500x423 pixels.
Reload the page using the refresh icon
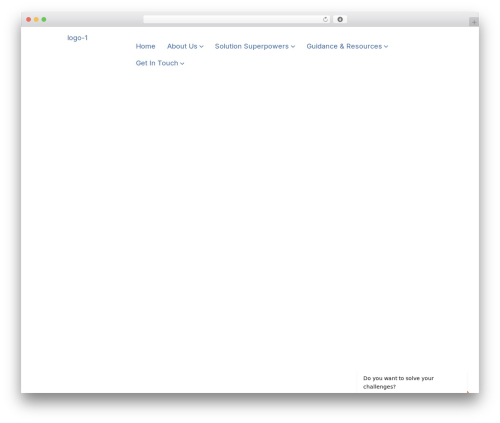[325, 19]
